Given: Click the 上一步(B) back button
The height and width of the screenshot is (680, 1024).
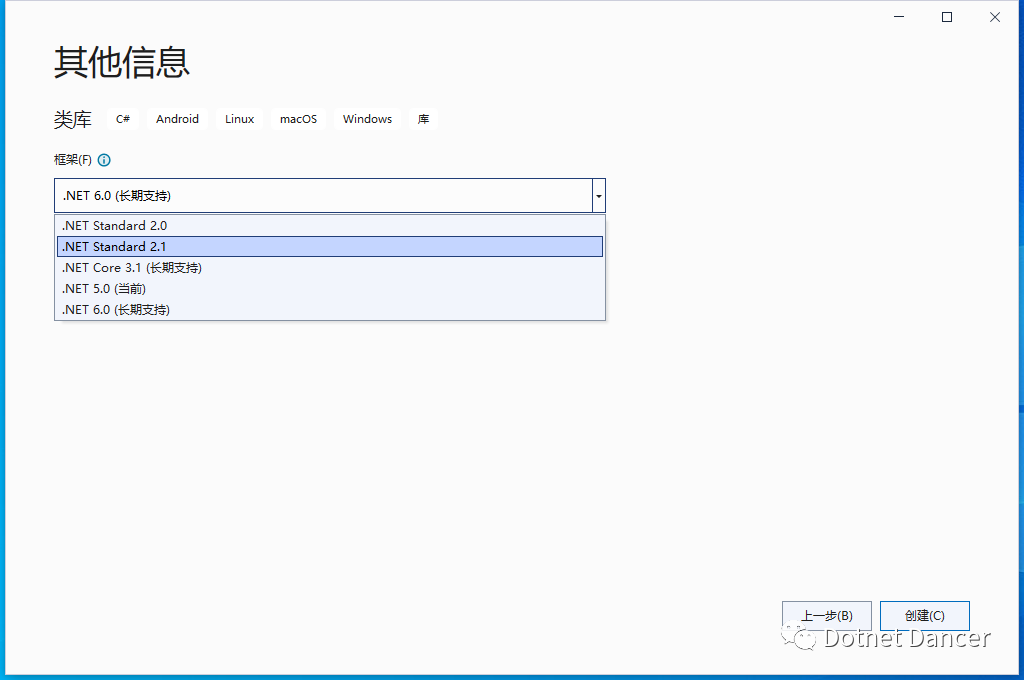Looking at the screenshot, I should tap(827, 616).
